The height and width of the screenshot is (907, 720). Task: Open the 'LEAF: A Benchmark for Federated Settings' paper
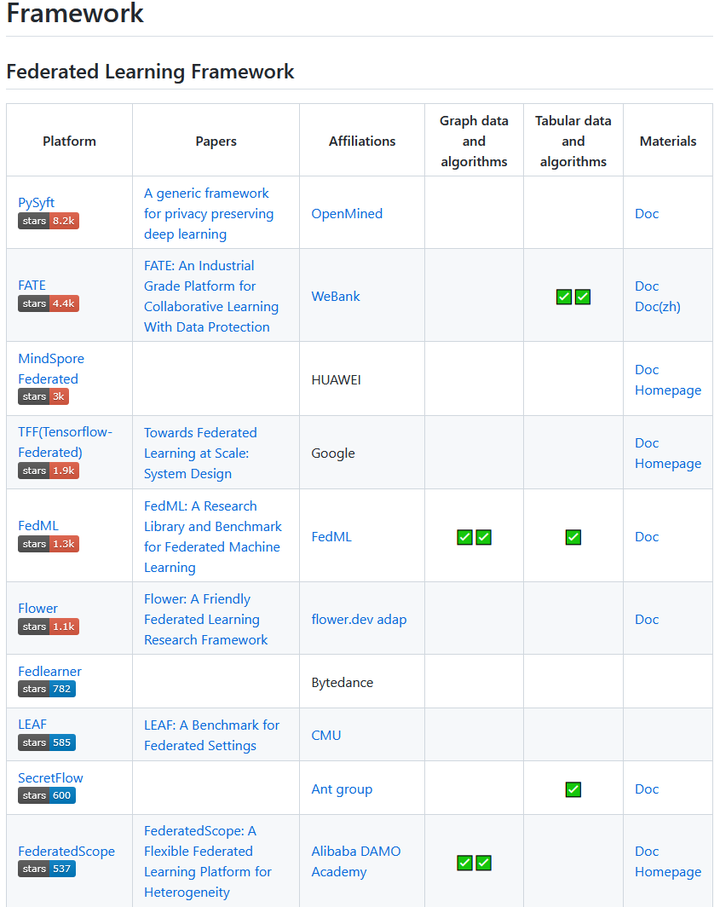212,736
